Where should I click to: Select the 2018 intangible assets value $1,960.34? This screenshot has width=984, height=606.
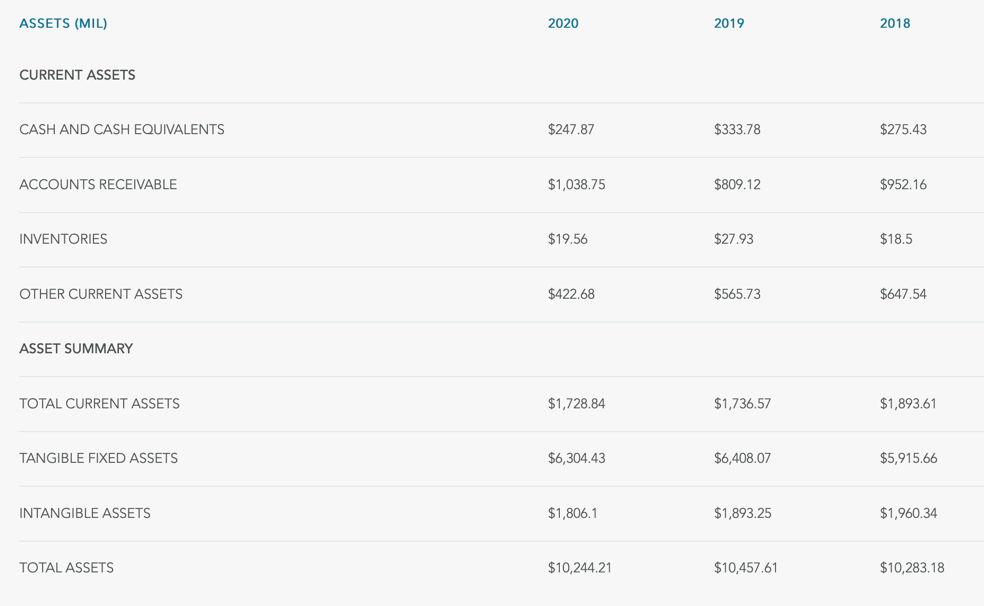[908, 513]
